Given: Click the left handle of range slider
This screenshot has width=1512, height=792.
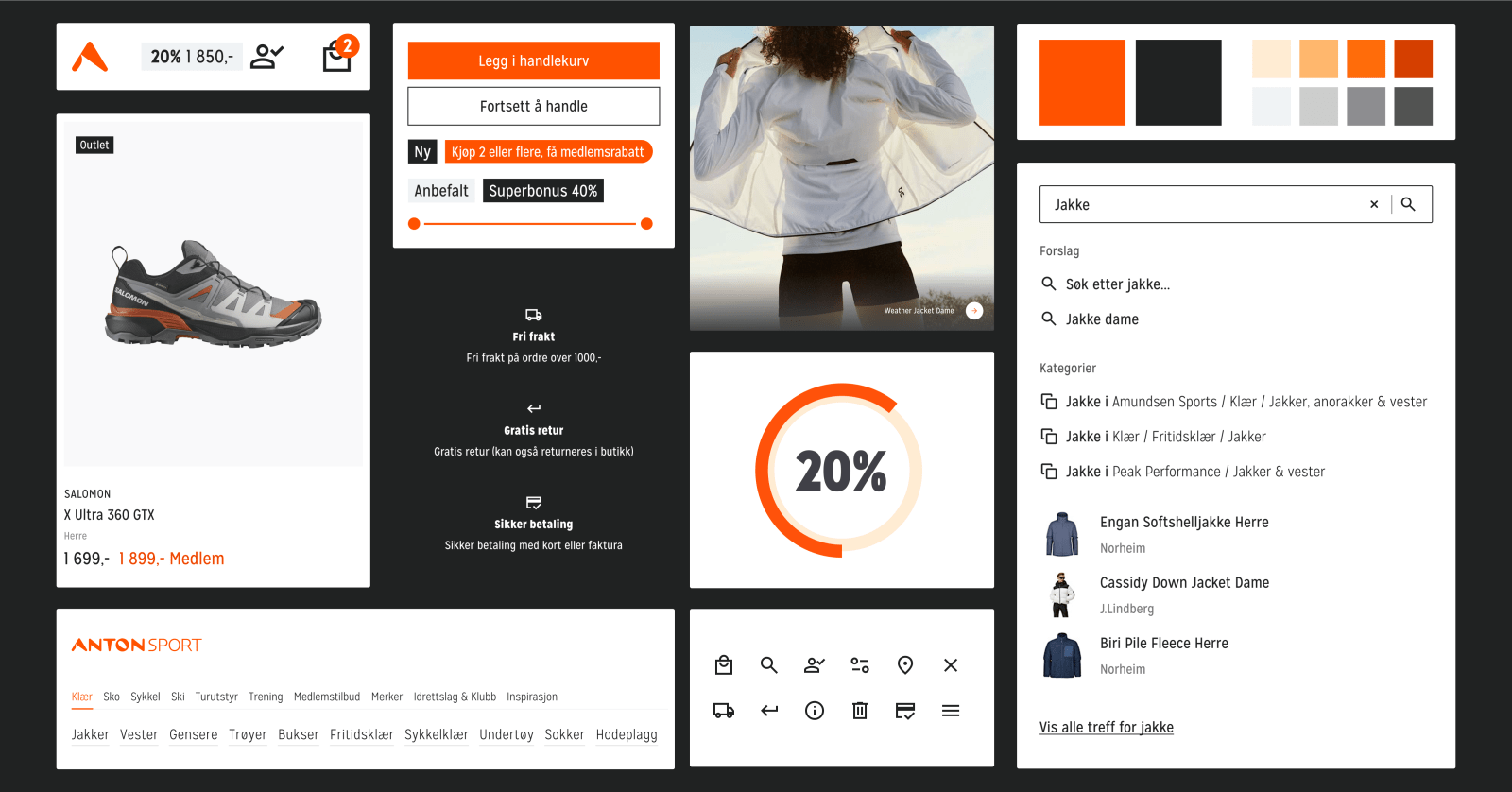Looking at the screenshot, I should [414, 224].
